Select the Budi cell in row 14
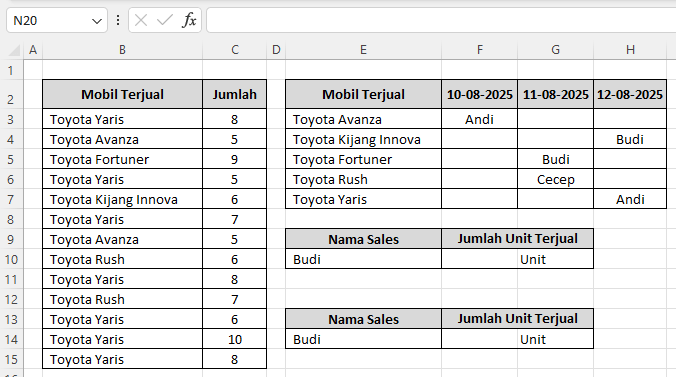This screenshot has height=377, width=676. (363, 339)
